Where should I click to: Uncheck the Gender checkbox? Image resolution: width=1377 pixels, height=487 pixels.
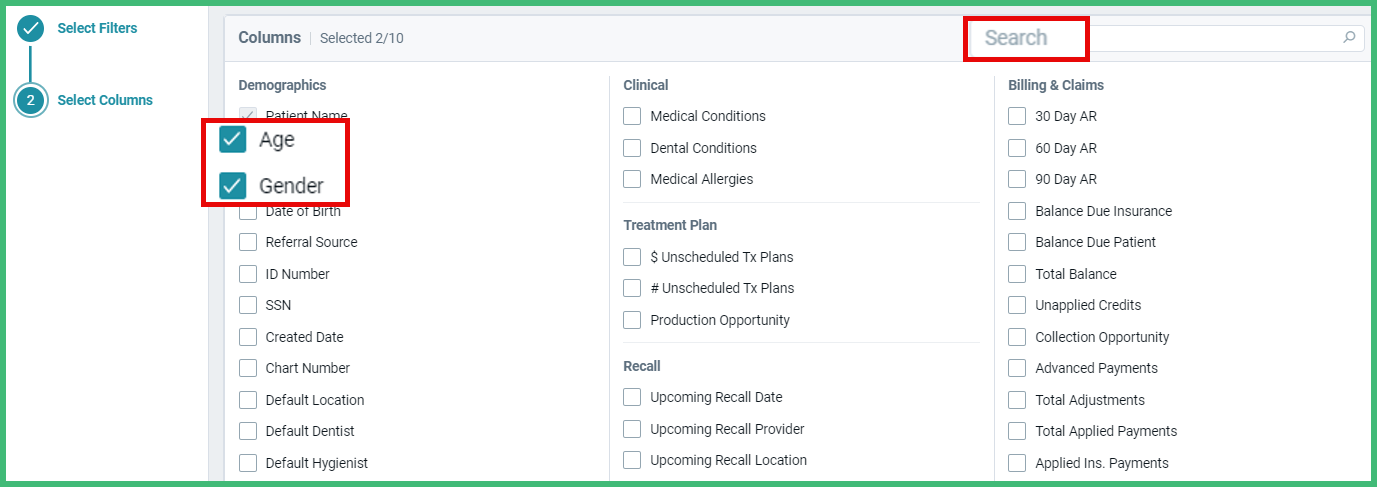pyautogui.click(x=233, y=186)
